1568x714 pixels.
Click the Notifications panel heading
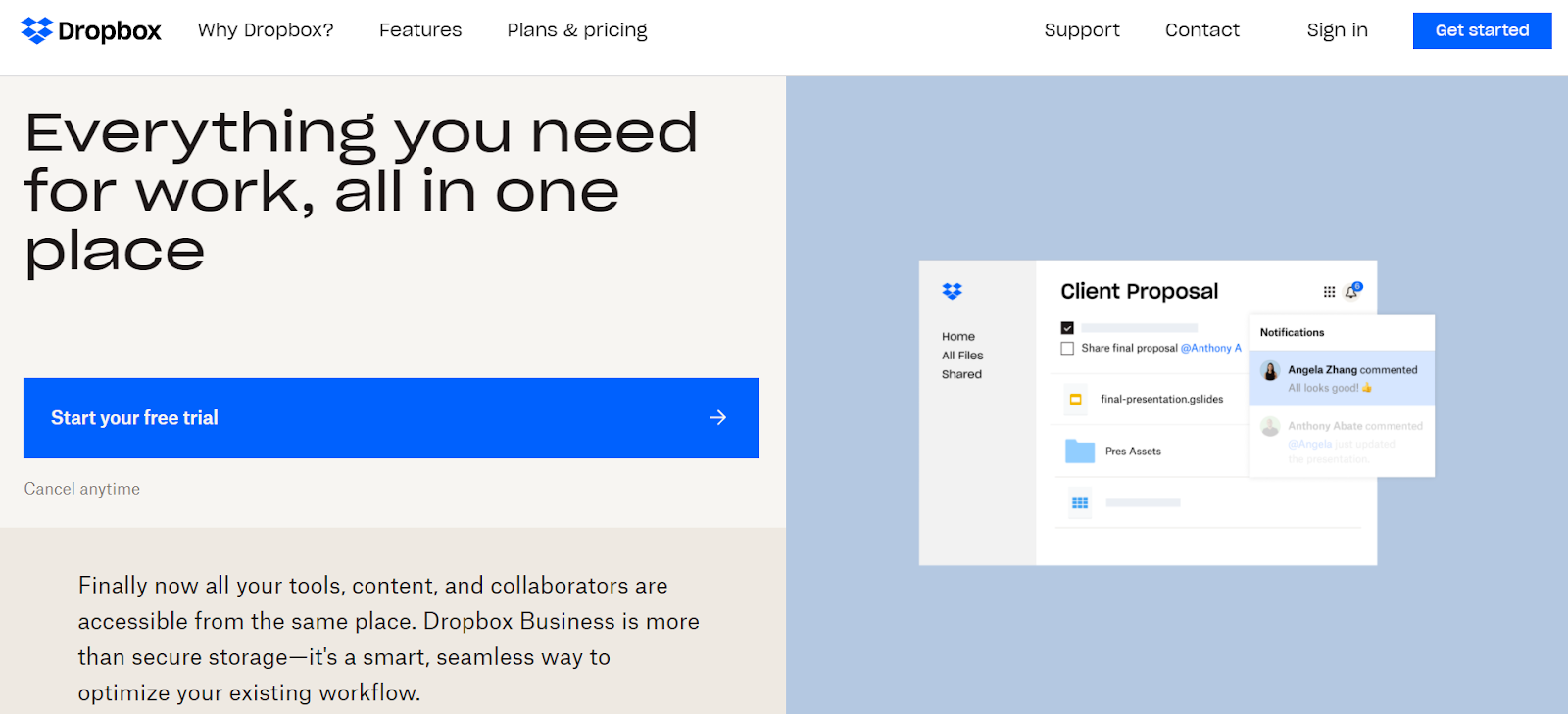(1292, 333)
